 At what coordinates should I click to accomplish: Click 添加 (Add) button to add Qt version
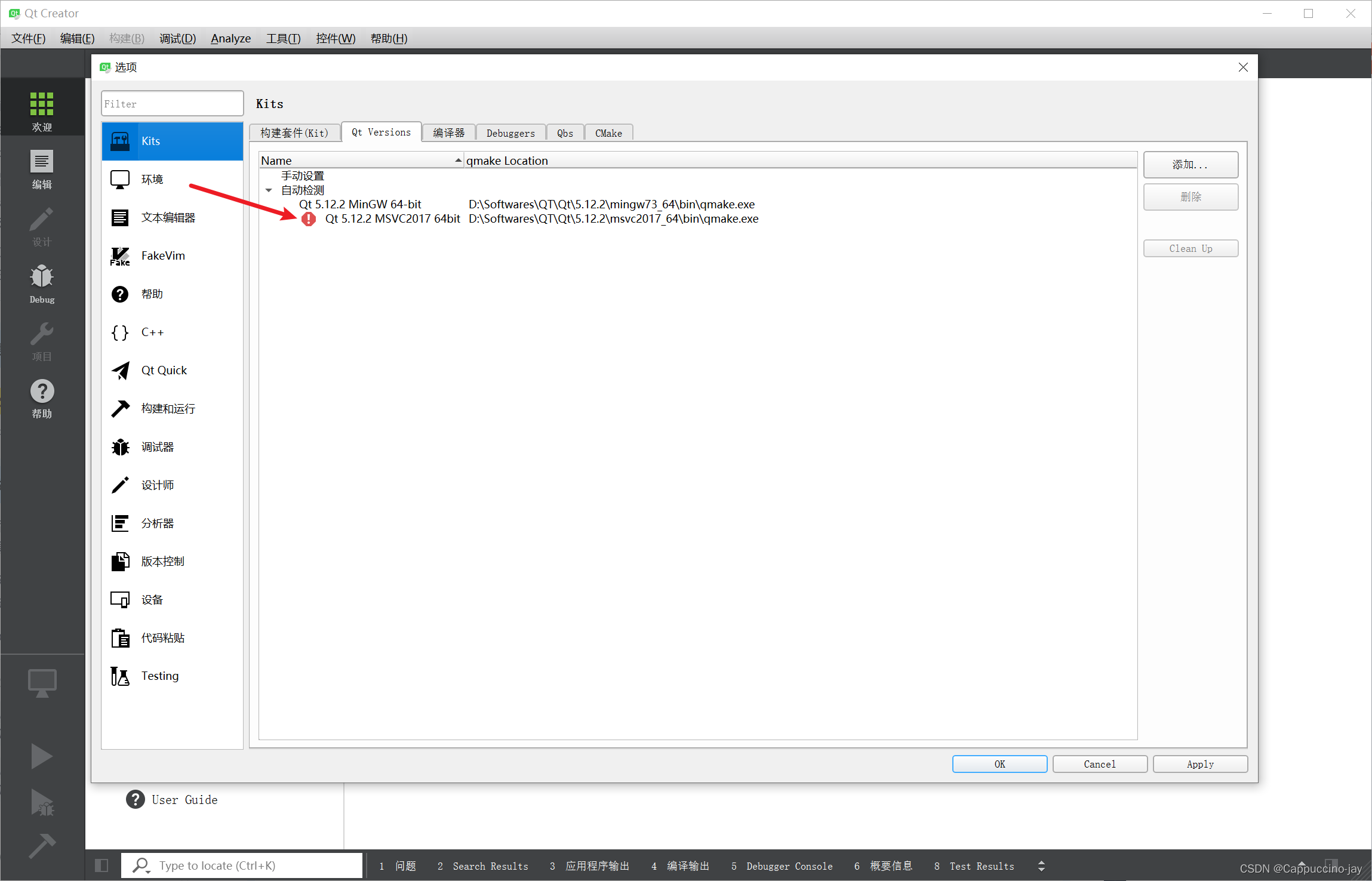tap(1192, 164)
